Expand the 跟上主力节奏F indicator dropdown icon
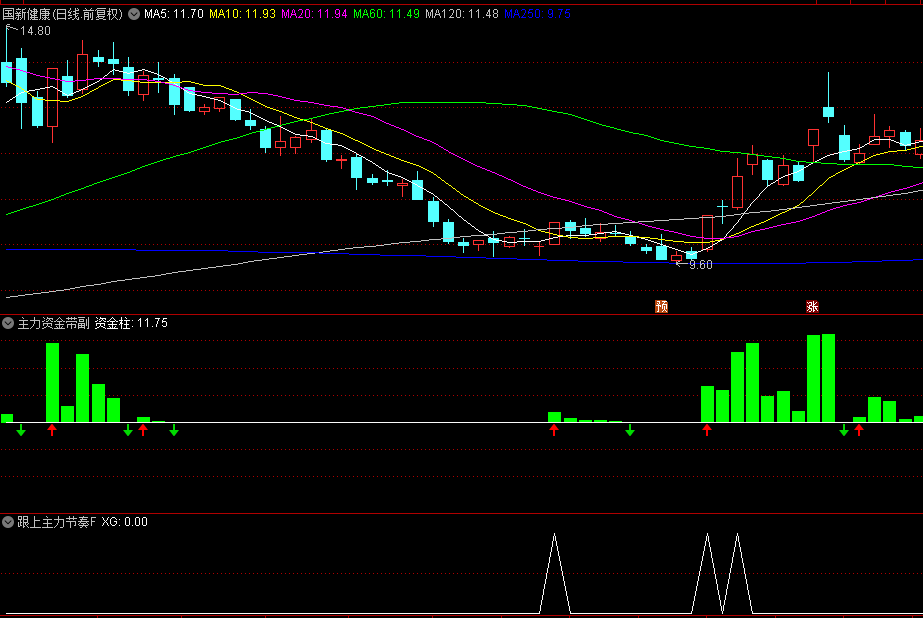 click(8, 521)
